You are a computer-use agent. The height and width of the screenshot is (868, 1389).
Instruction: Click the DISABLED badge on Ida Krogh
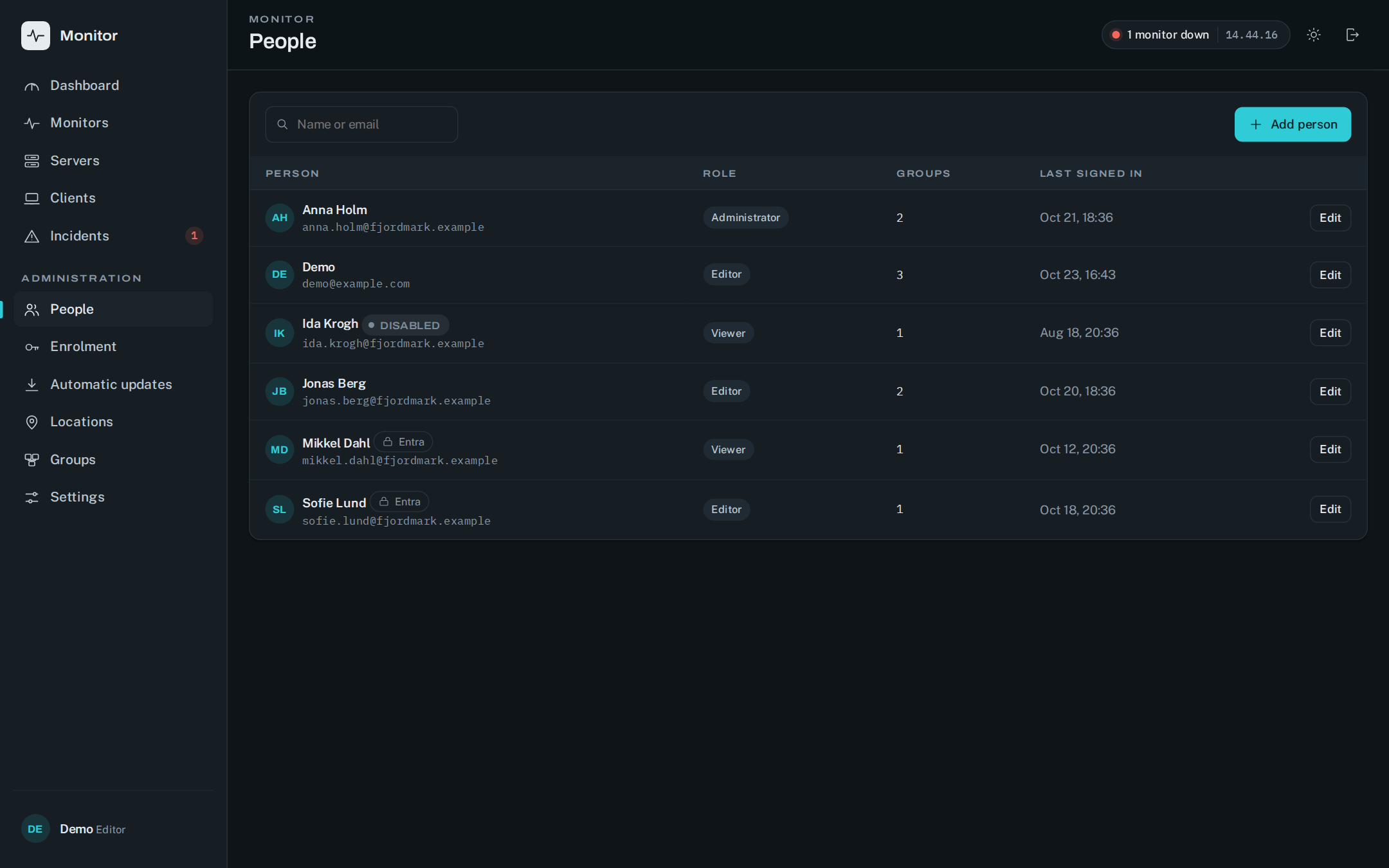tap(405, 325)
